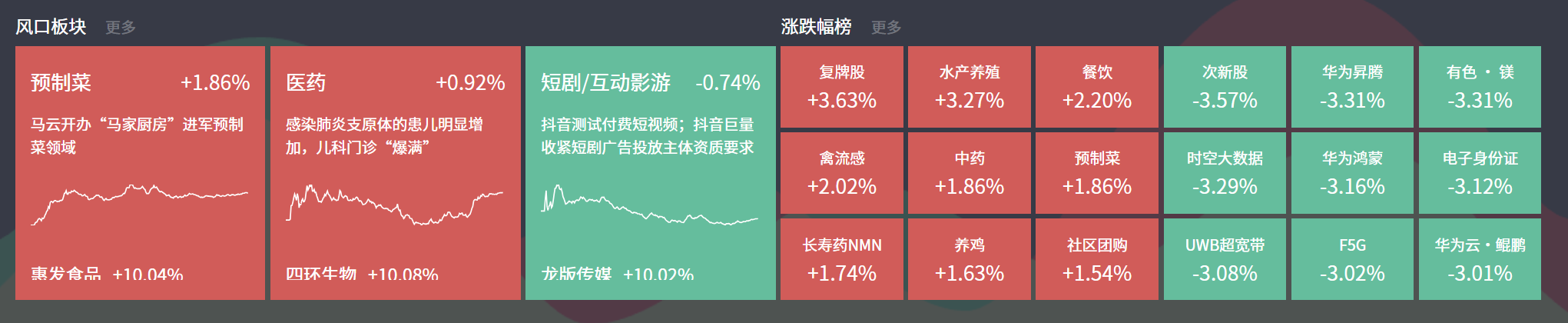Select the 水产养殖 +3.27% tile

tap(969, 87)
